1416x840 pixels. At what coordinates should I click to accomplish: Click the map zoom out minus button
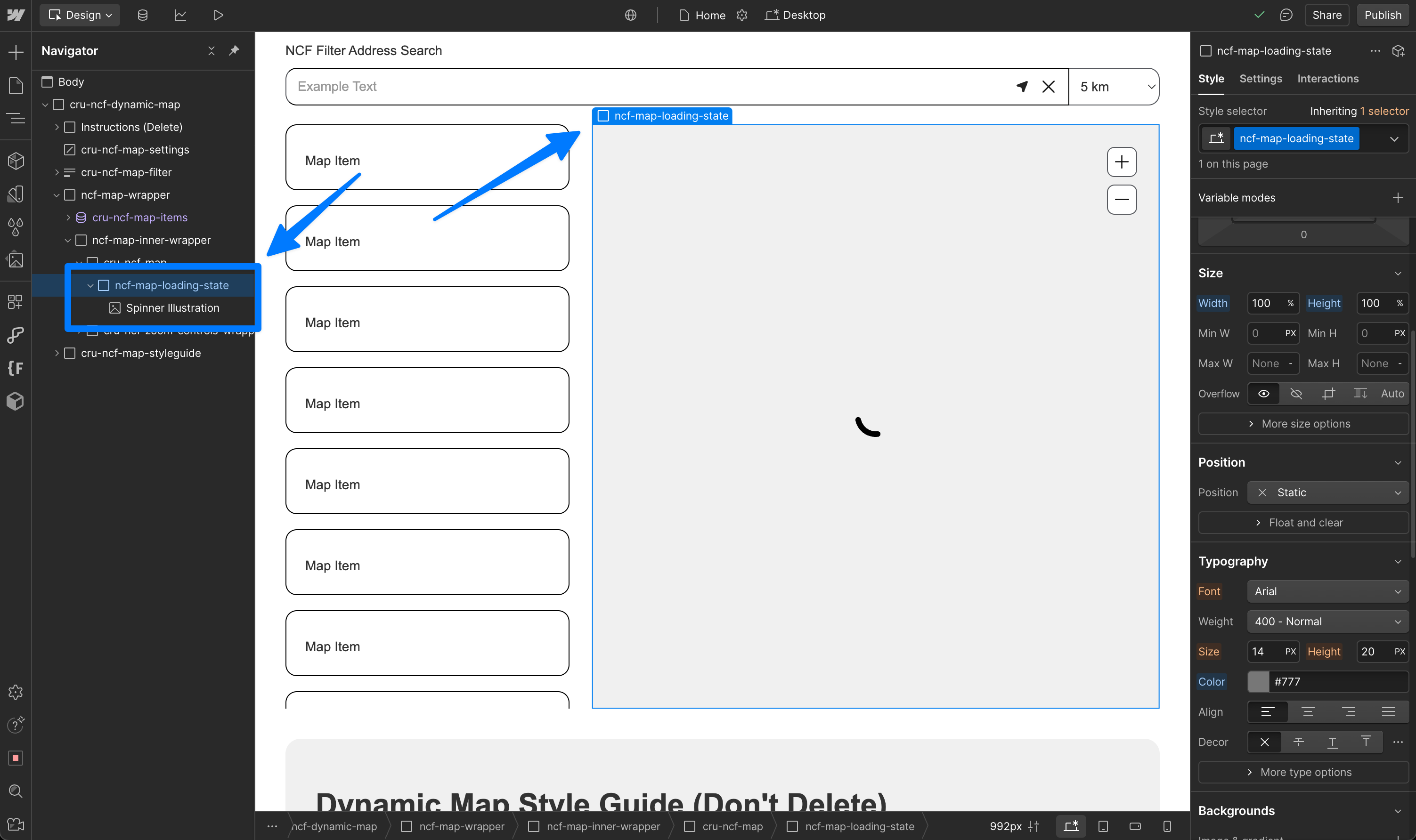click(x=1122, y=200)
